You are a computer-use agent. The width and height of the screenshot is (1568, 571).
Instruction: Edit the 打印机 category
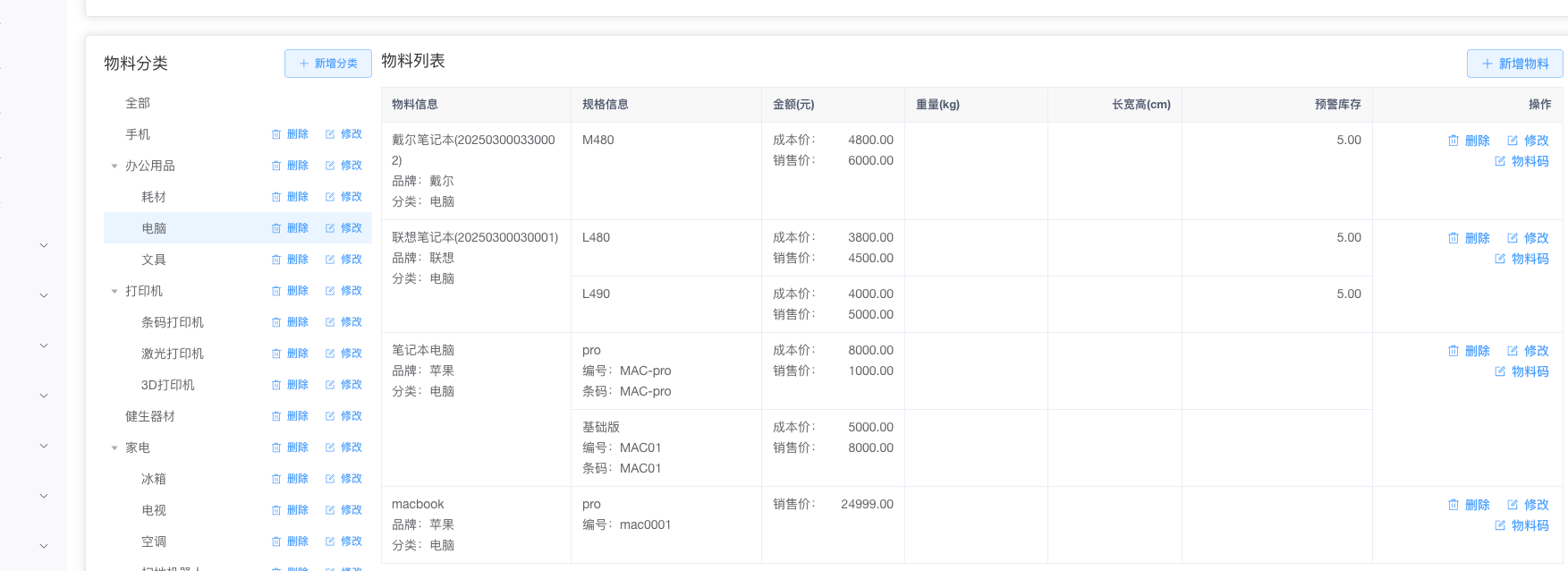343,291
